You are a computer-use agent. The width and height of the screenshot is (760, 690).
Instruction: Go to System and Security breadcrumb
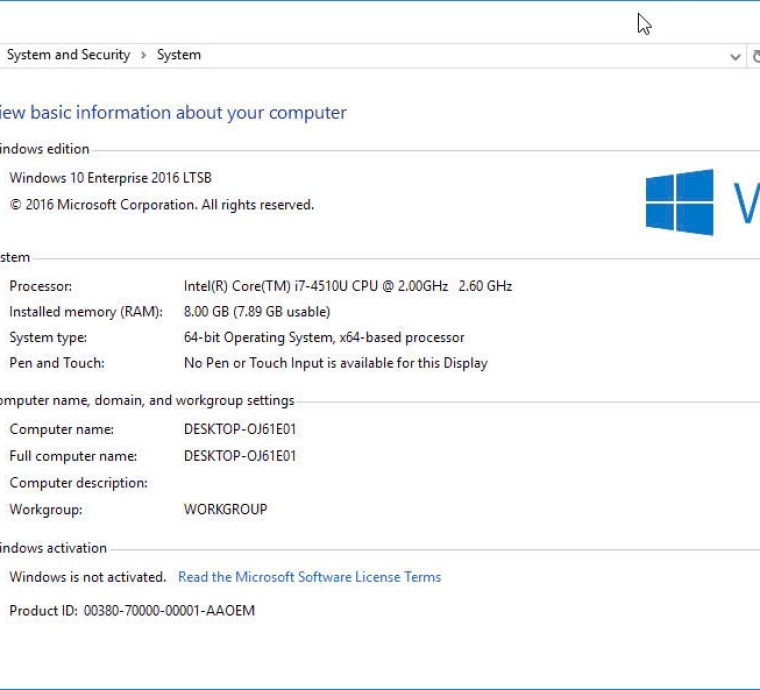click(x=68, y=55)
